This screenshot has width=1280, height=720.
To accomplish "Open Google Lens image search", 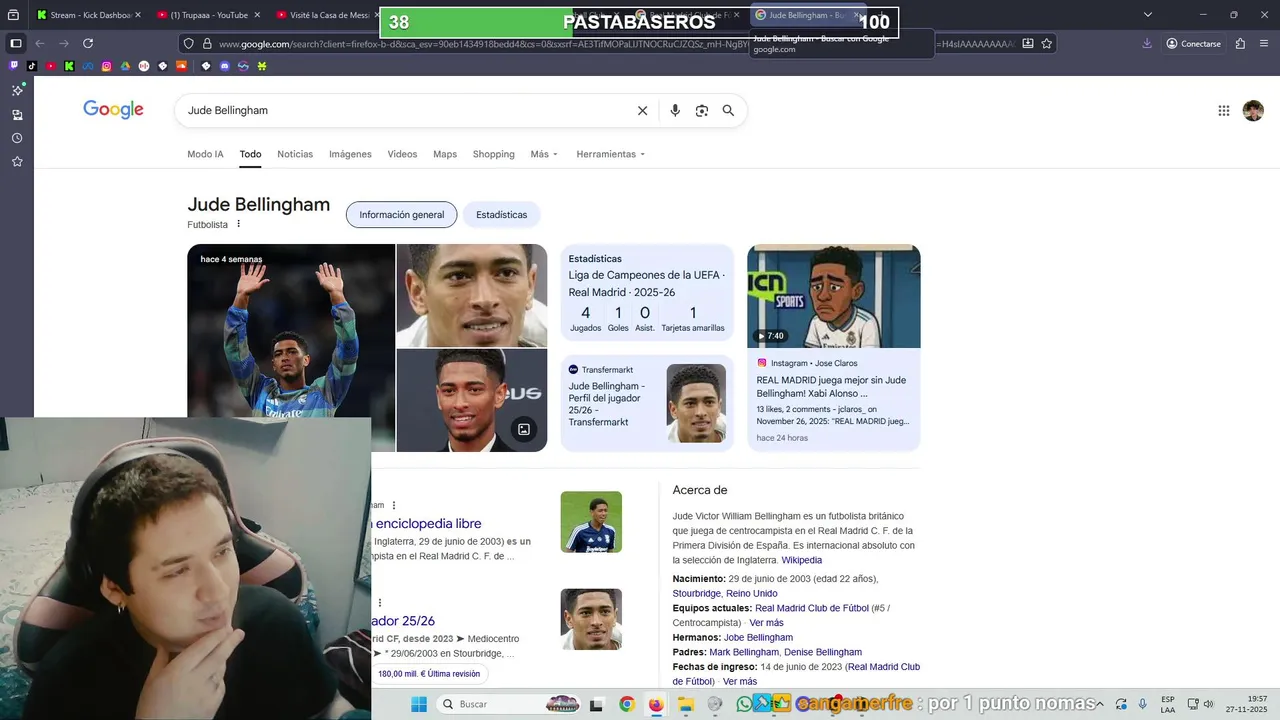I will pos(702,111).
